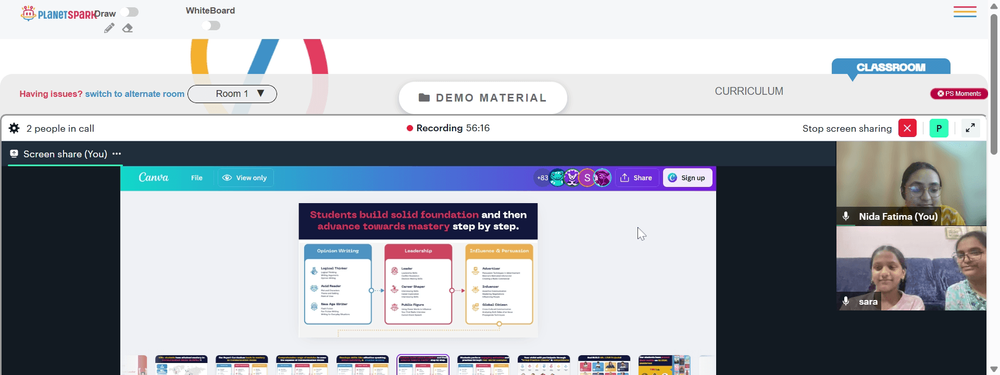The height and width of the screenshot is (375, 1000).
Task: Select the yellow slide thumbnail with photos
Action: point(665,365)
